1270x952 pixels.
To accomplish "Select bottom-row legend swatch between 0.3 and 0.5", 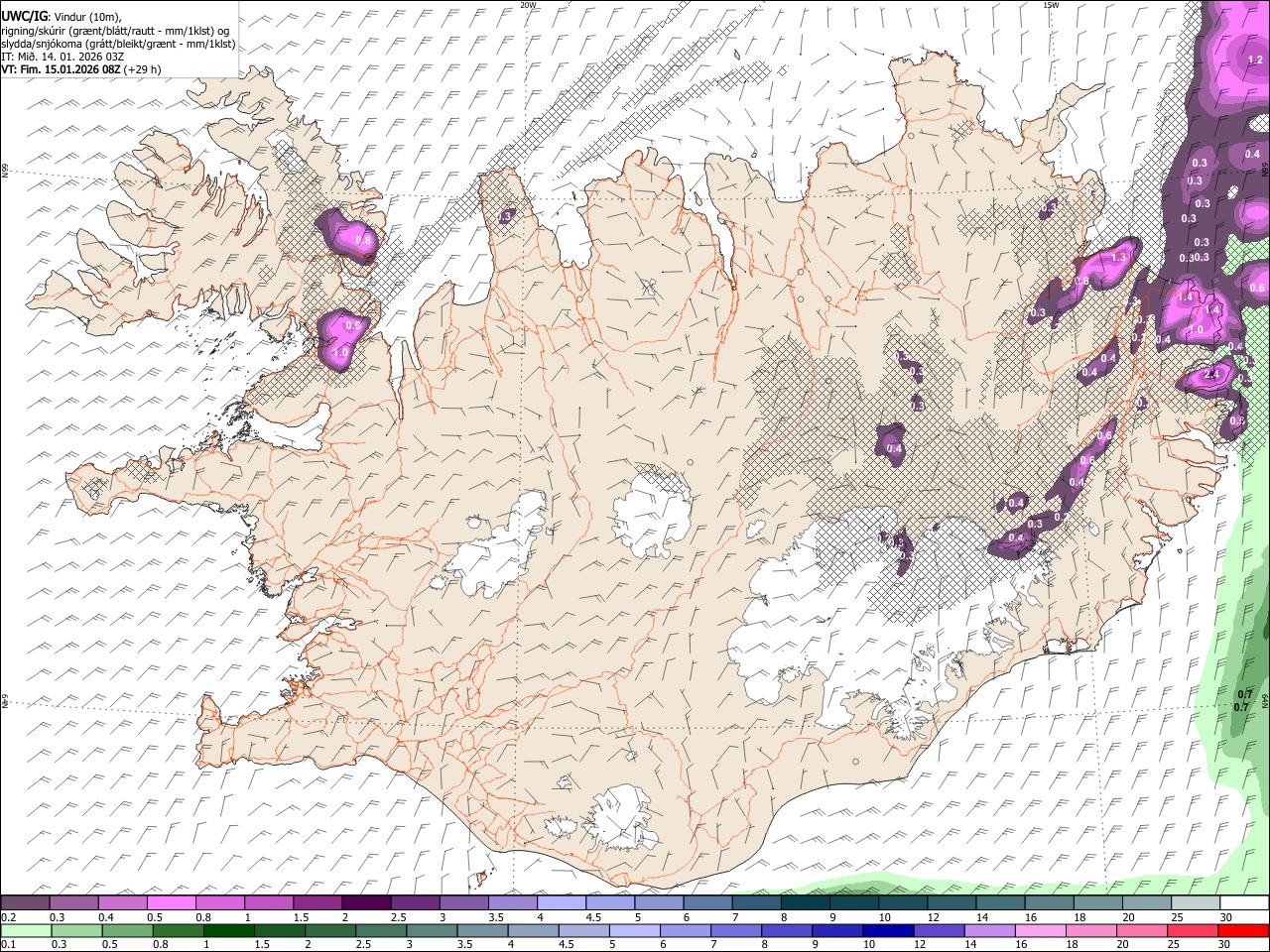I will 76,930.
